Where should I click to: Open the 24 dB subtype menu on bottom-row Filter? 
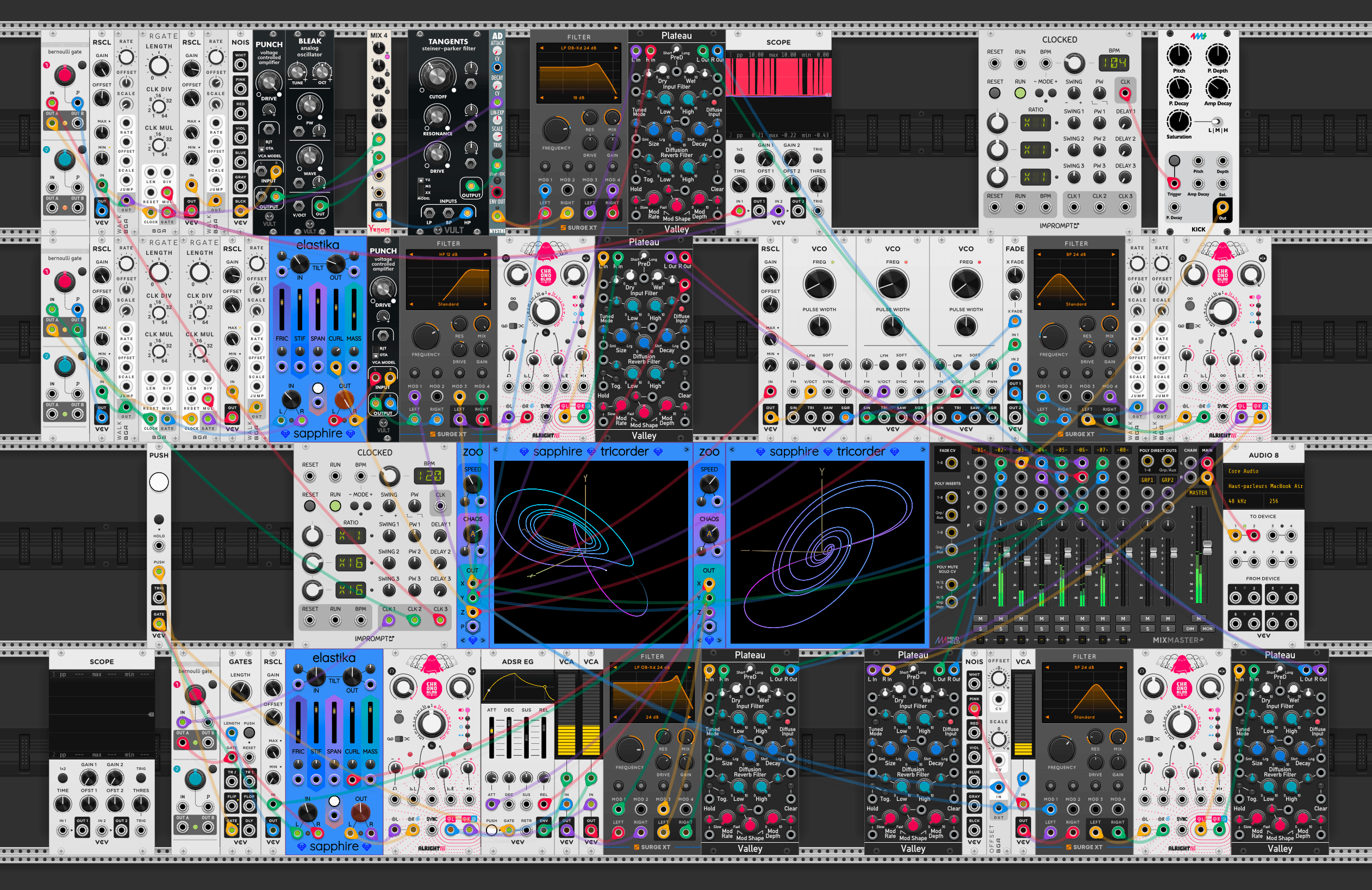pos(652,717)
